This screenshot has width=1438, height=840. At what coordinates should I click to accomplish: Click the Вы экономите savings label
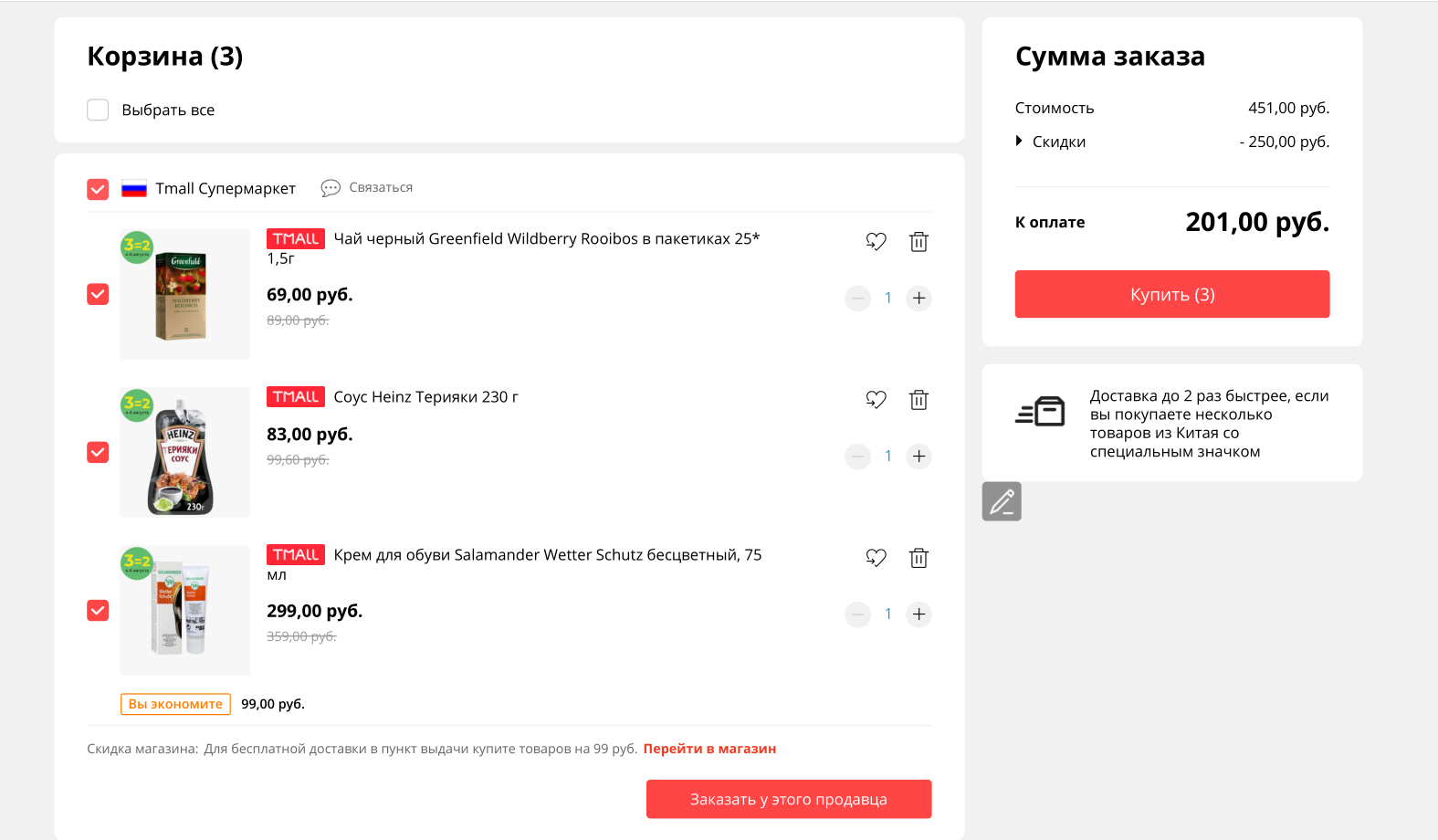click(175, 704)
